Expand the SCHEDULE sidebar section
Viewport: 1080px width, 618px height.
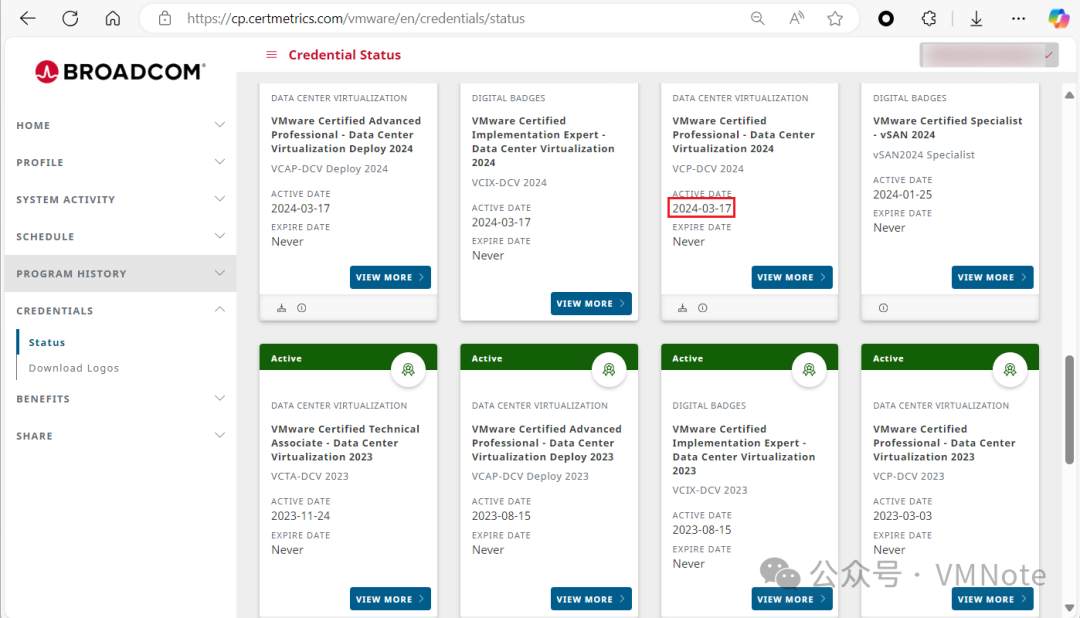[120, 236]
